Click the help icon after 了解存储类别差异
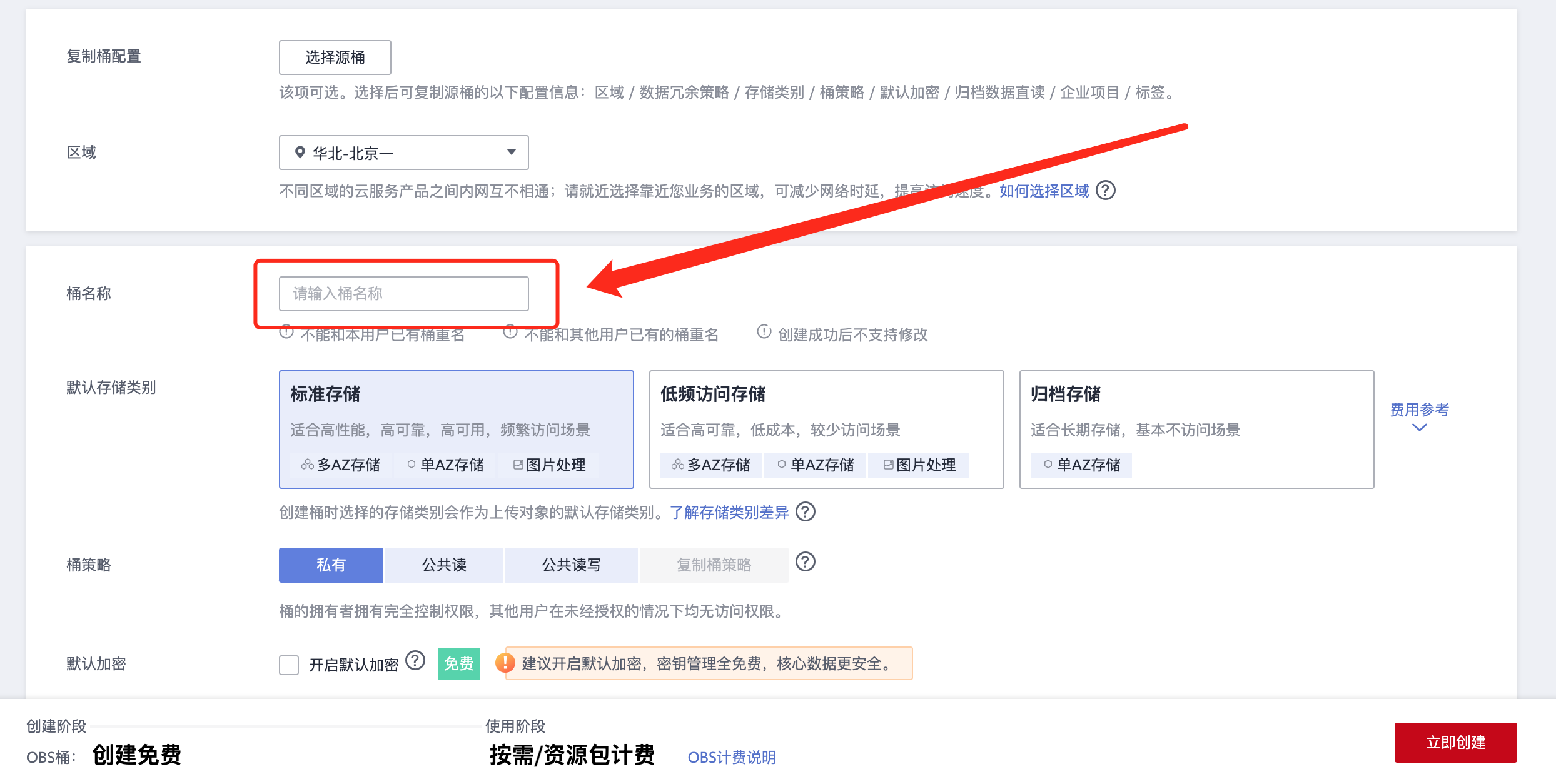 coord(806,512)
